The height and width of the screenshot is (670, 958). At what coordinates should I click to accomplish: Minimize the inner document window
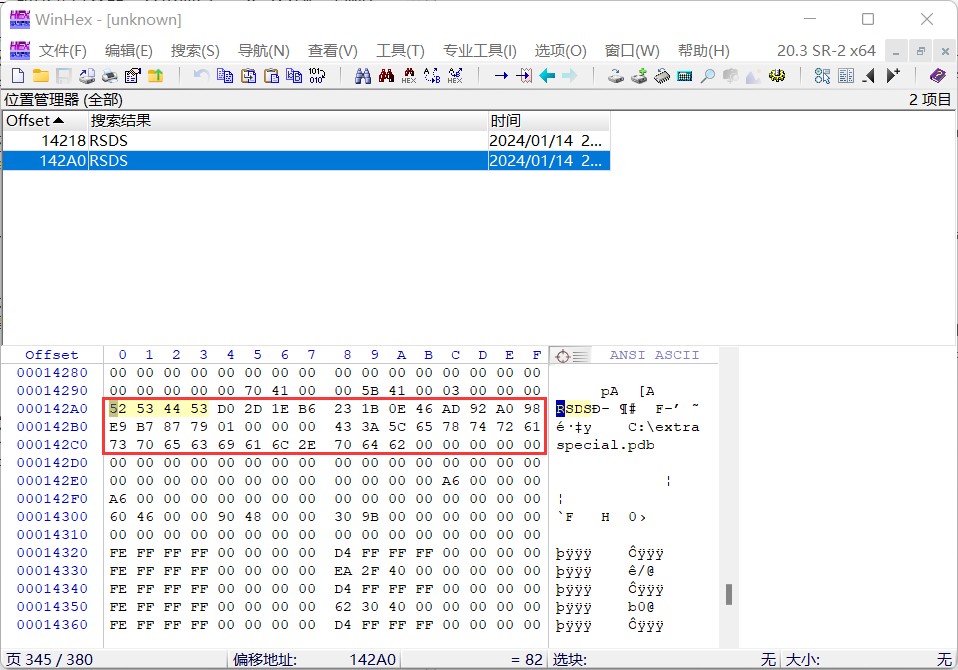[x=896, y=51]
